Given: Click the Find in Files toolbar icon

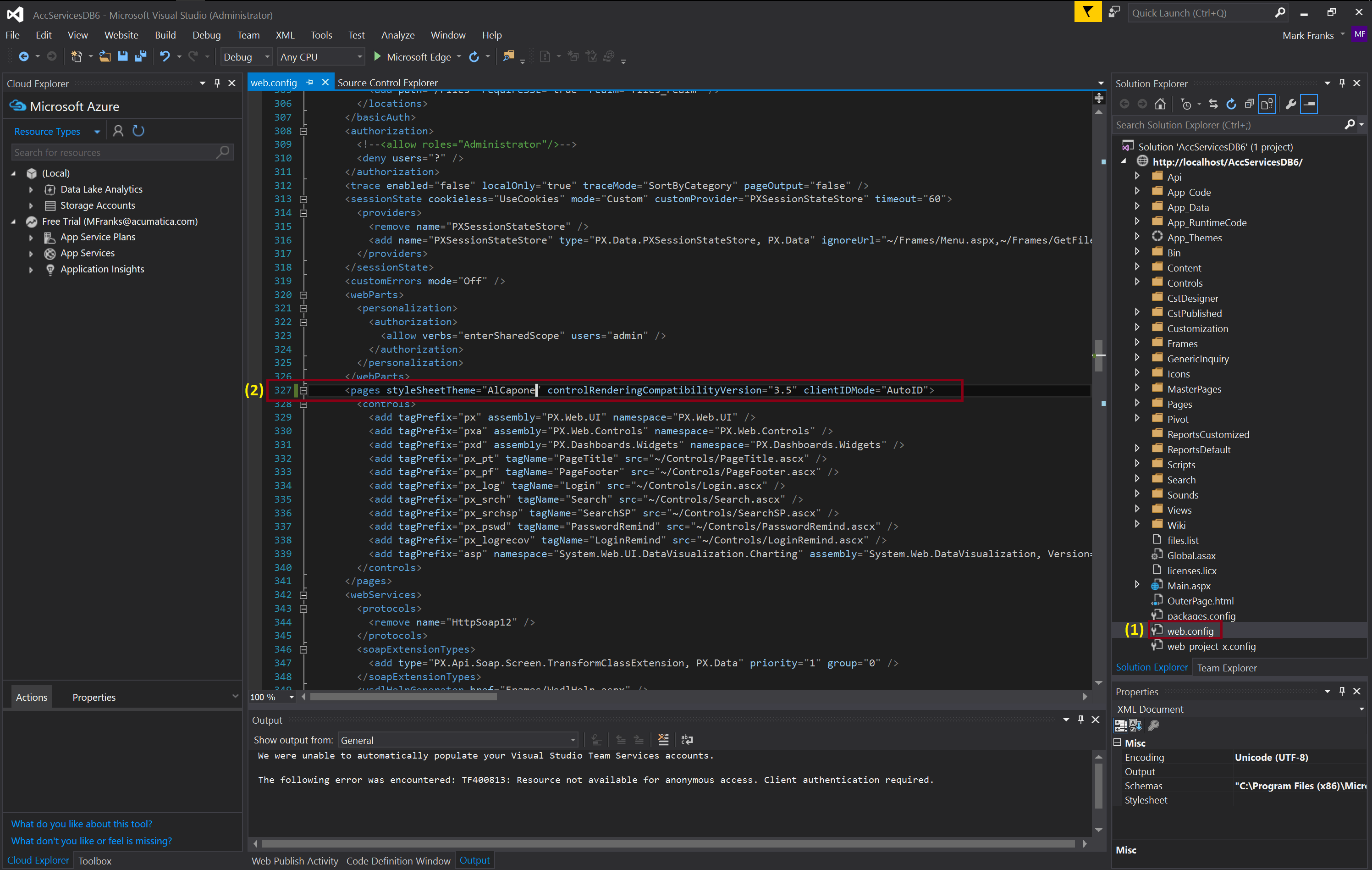Looking at the screenshot, I should coord(508,56).
